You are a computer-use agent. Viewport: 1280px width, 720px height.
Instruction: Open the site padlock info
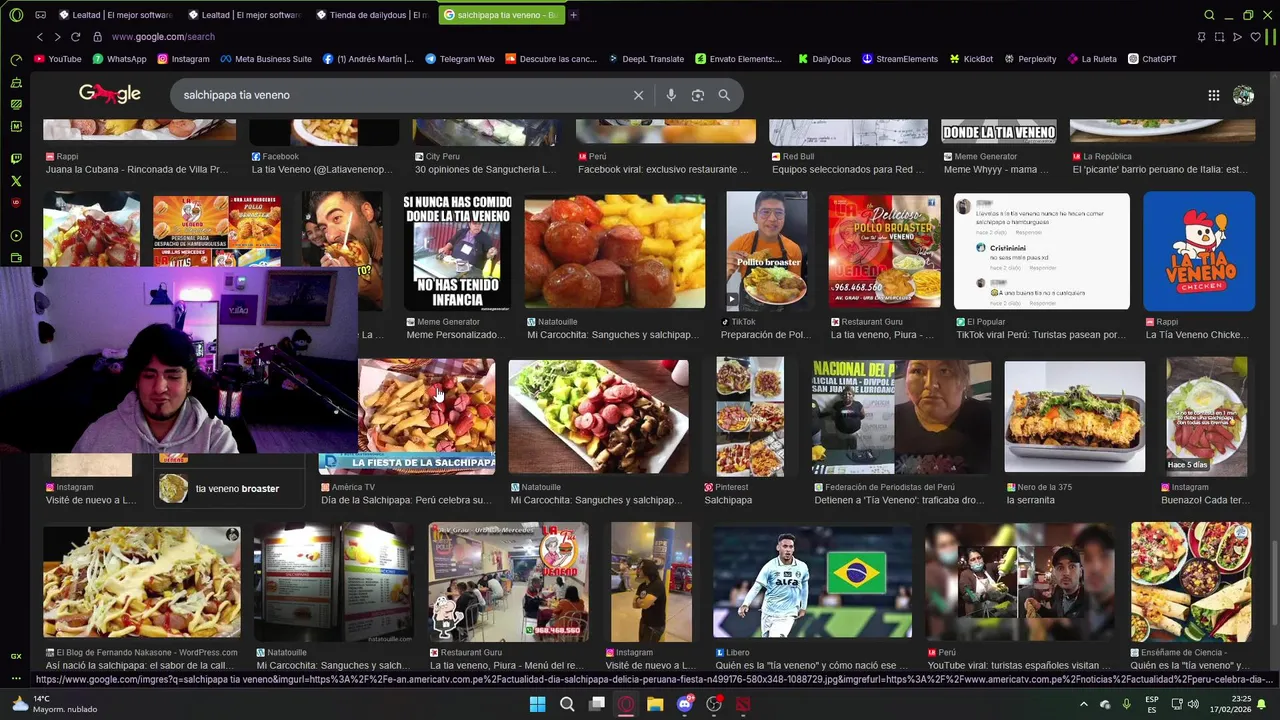tap(97, 37)
